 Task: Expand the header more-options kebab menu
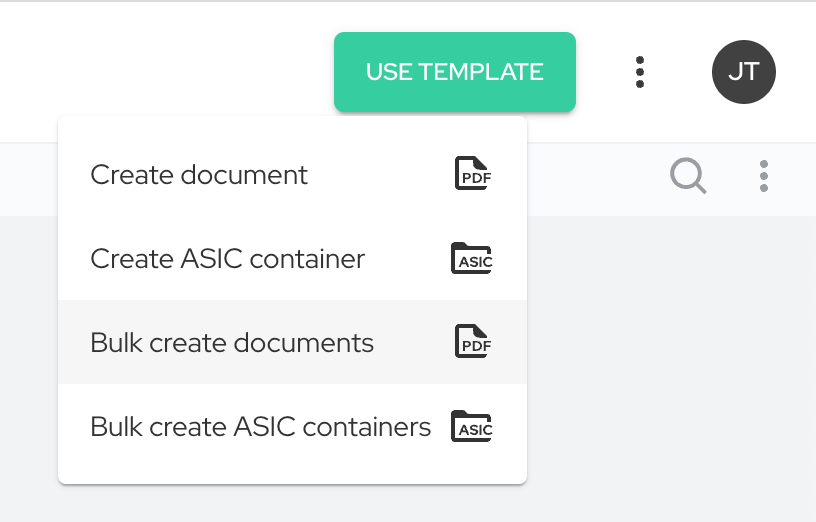[640, 72]
